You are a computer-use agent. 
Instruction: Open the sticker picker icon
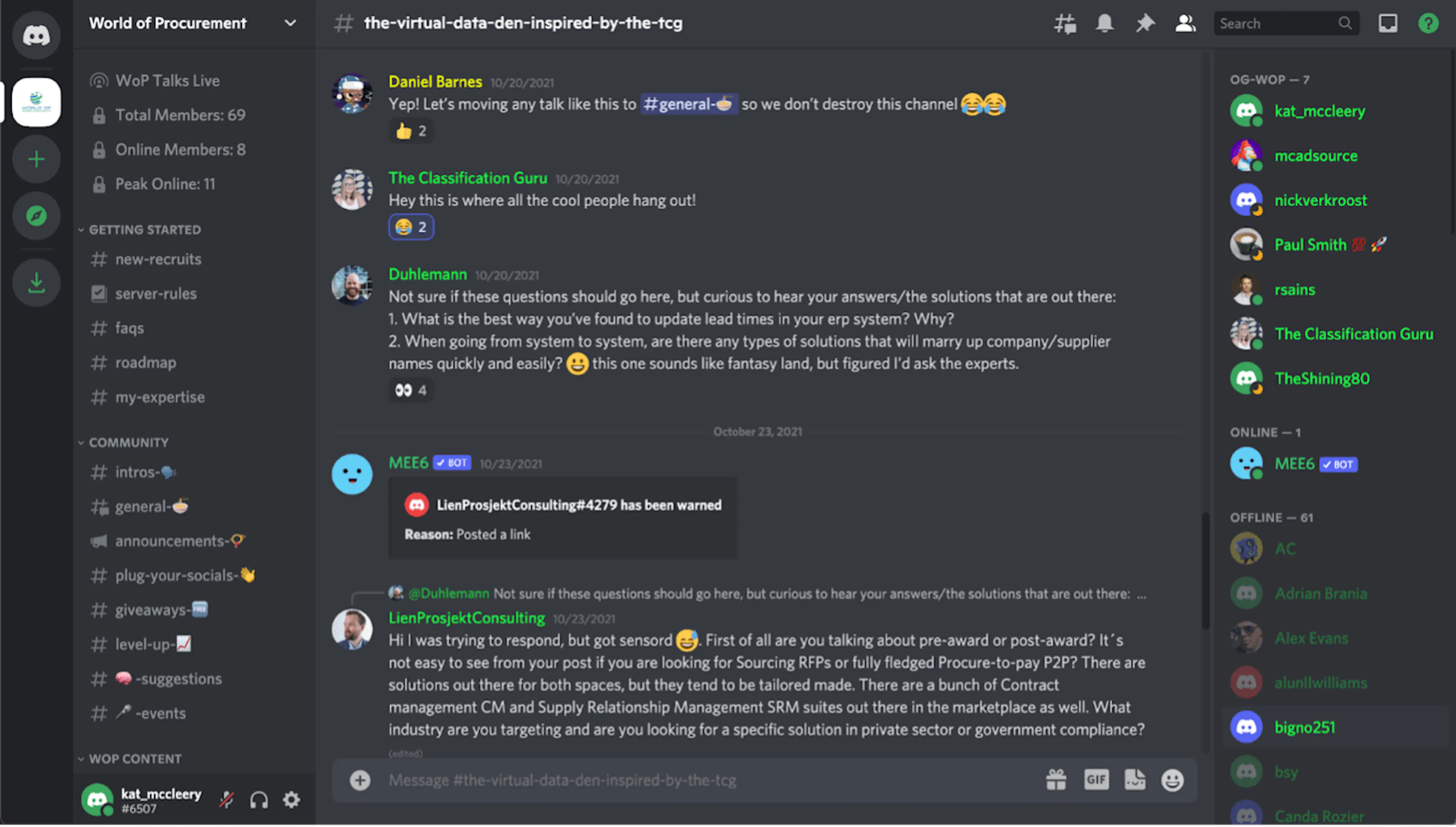click(x=1135, y=780)
